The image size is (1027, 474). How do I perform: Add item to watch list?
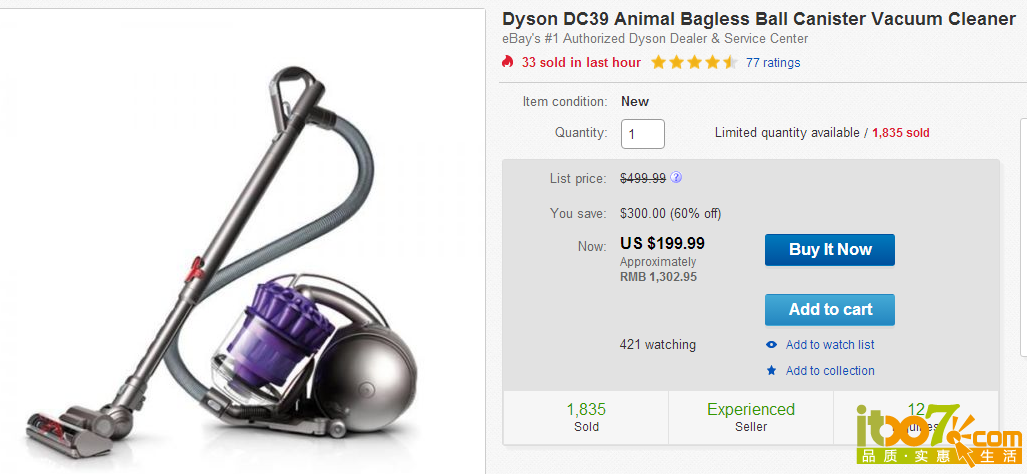(830, 344)
